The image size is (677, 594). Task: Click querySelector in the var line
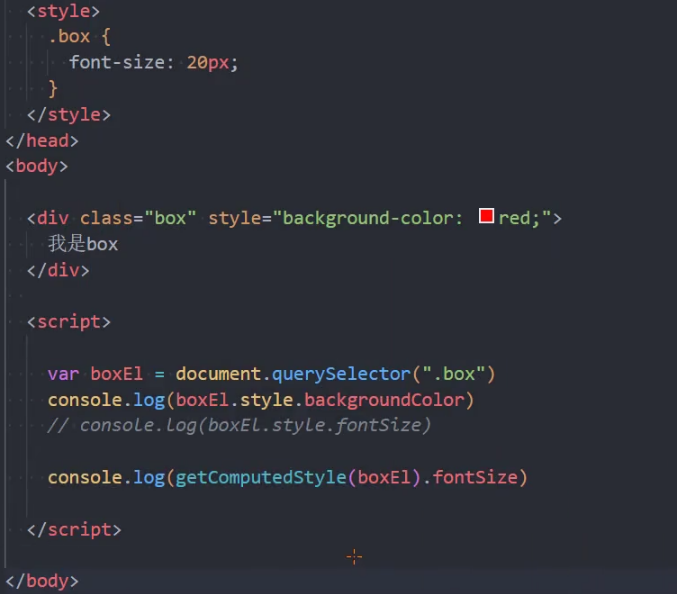click(x=341, y=374)
